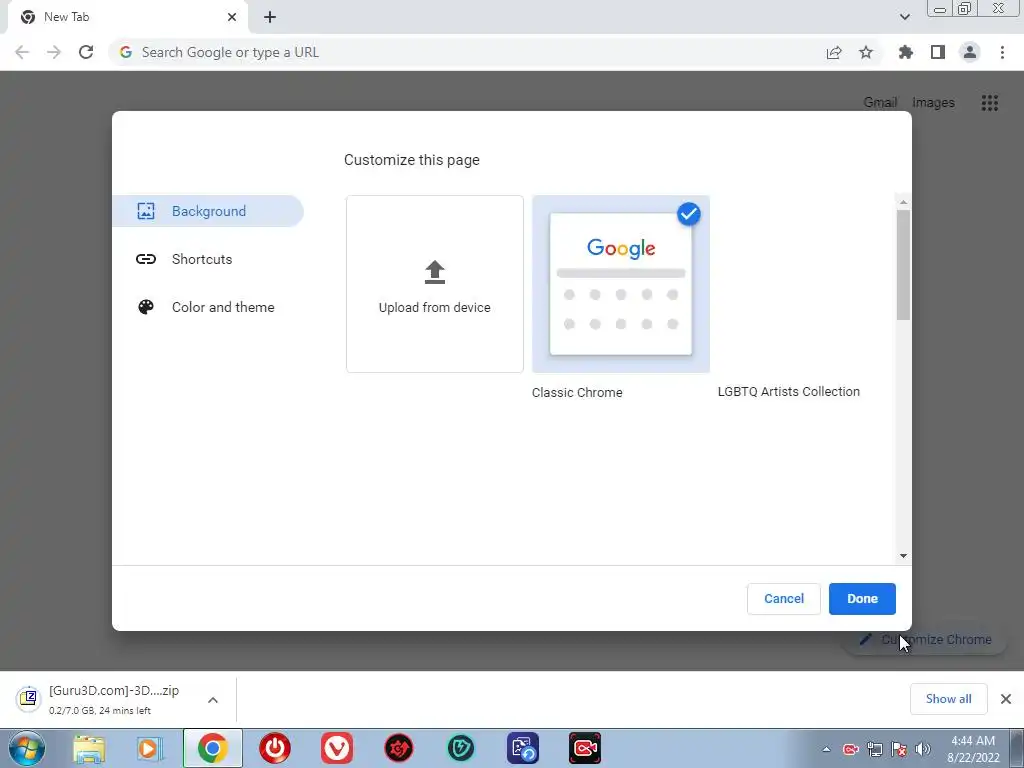Open the Action Center flag icon
This screenshot has height=768, width=1024.
pos(899,749)
